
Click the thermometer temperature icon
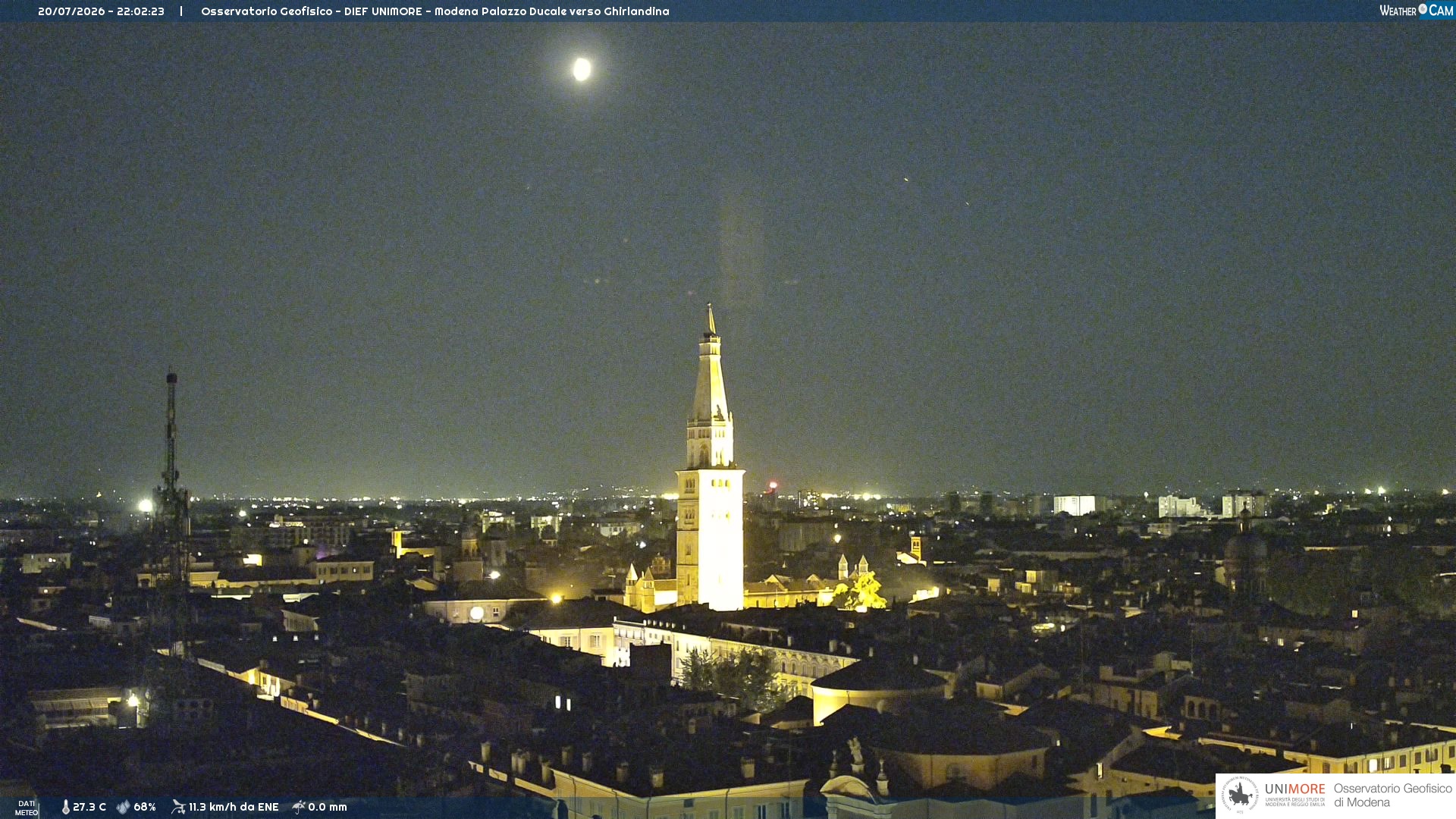click(65, 807)
